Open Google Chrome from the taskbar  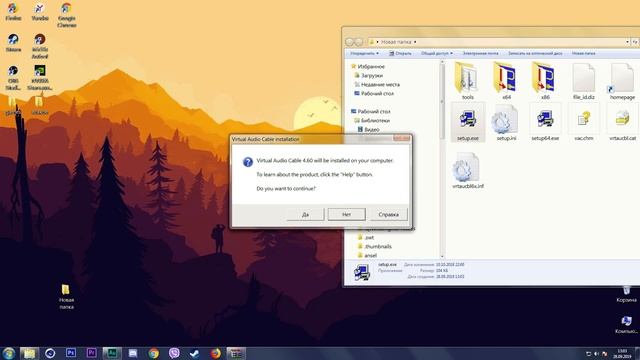(x=153, y=353)
